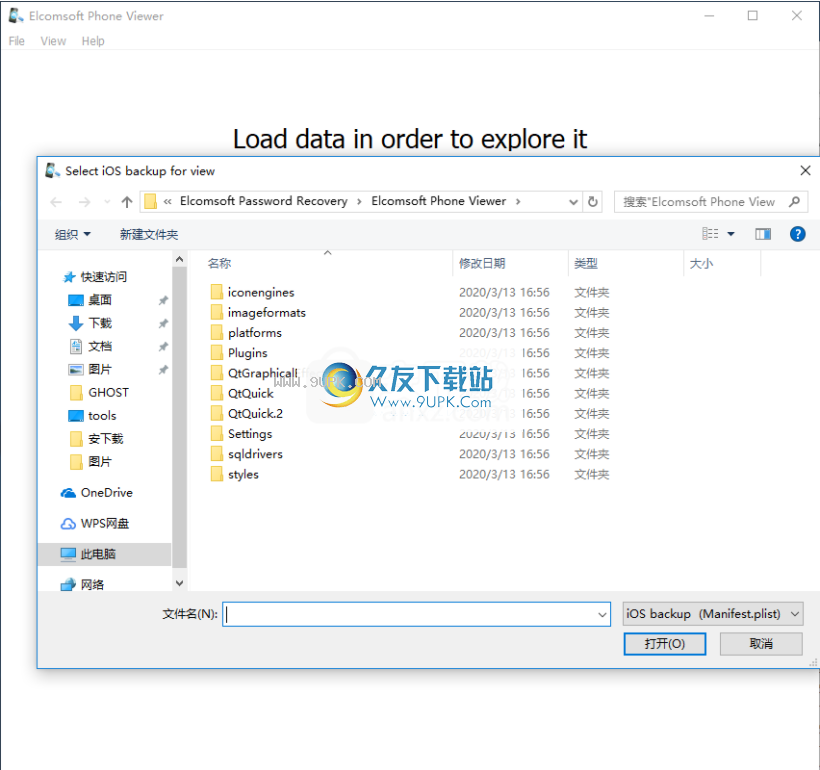Screen dimensions: 820x770
Task: Open the View menu
Action: pyautogui.click(x=53, y=41)
